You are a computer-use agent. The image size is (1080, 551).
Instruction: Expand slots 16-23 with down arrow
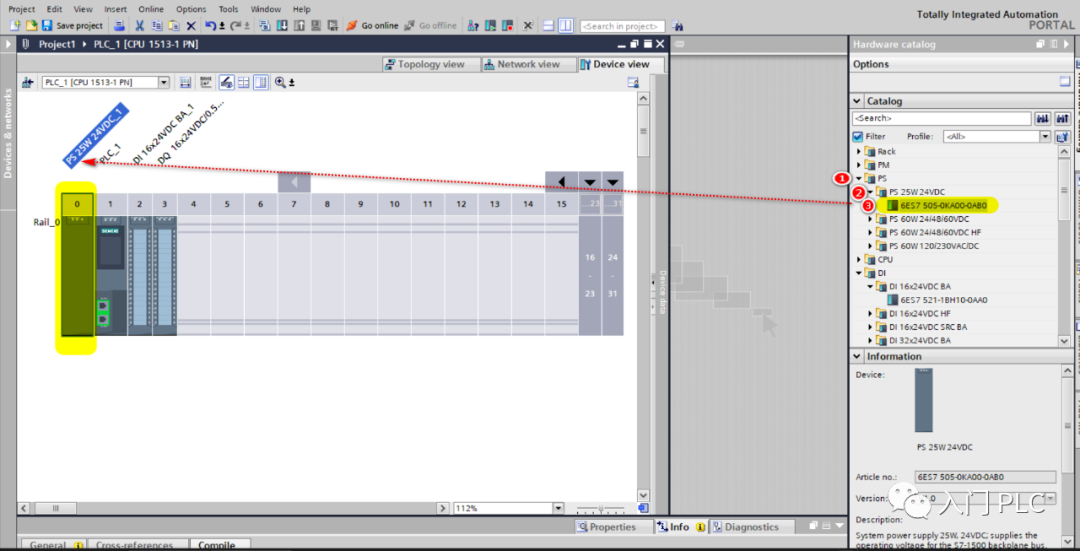pos(590,182)
